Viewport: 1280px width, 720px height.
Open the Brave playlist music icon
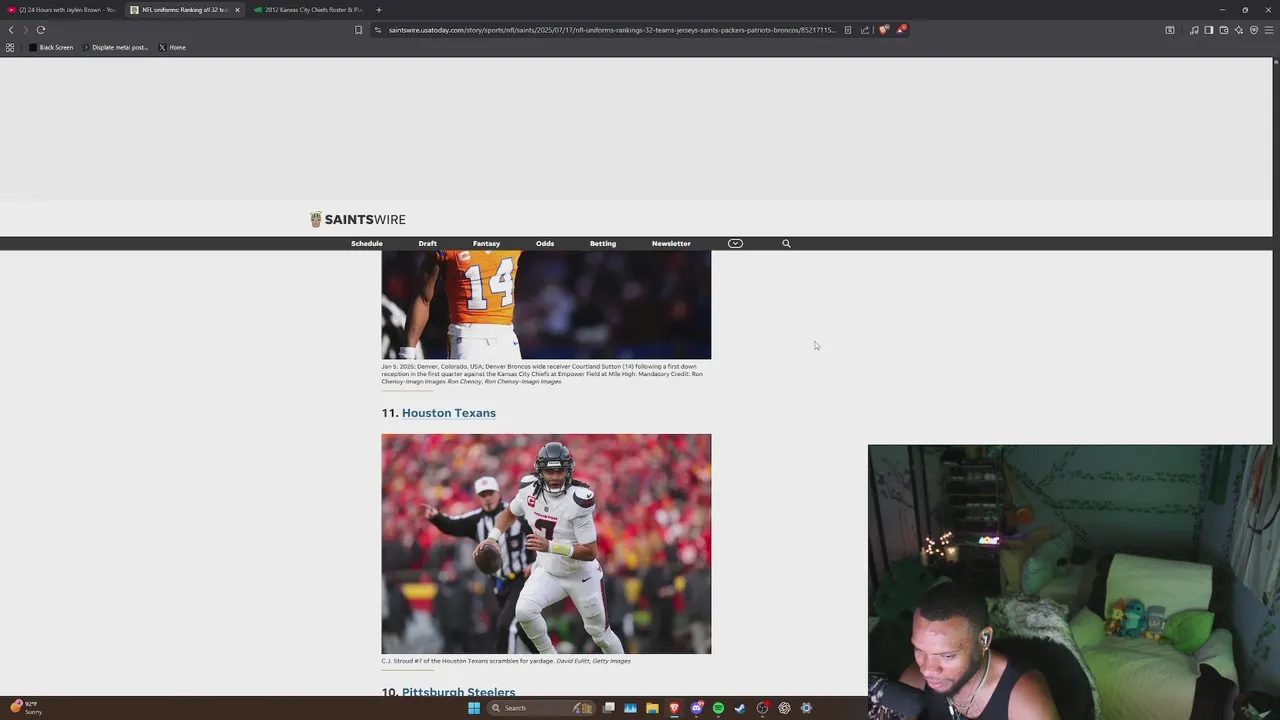coord(1194,30)
